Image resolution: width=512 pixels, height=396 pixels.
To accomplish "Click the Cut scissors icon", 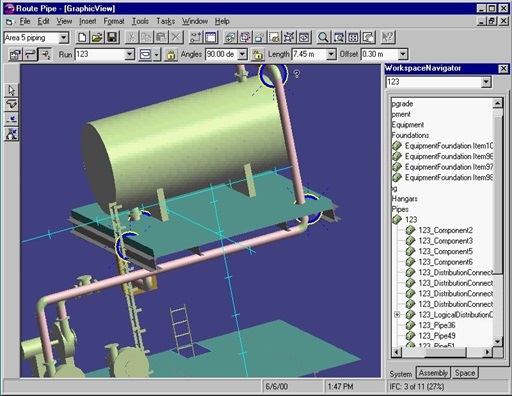I will click(131, 37).
